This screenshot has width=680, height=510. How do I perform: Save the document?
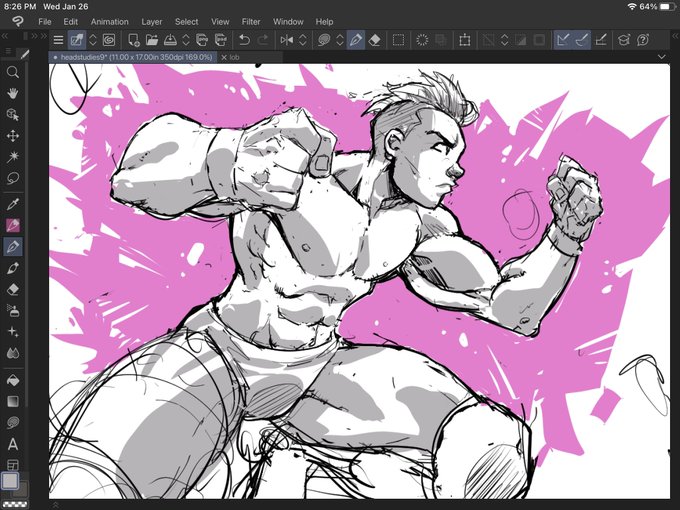[x=170, y=40]
